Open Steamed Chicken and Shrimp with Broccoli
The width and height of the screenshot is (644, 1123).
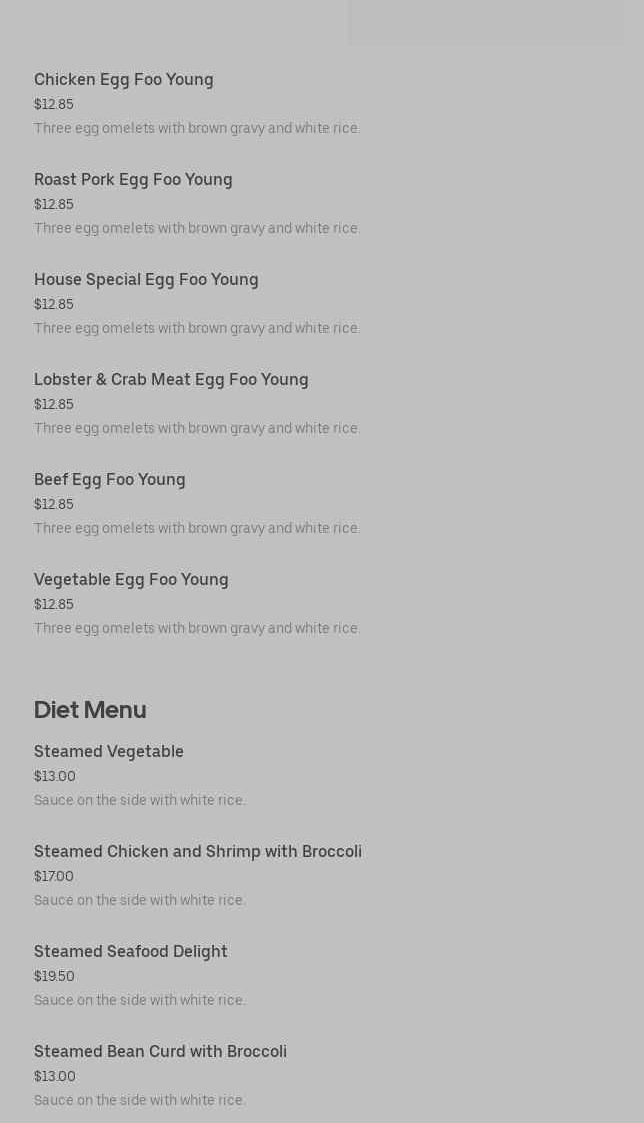point(198,852)
